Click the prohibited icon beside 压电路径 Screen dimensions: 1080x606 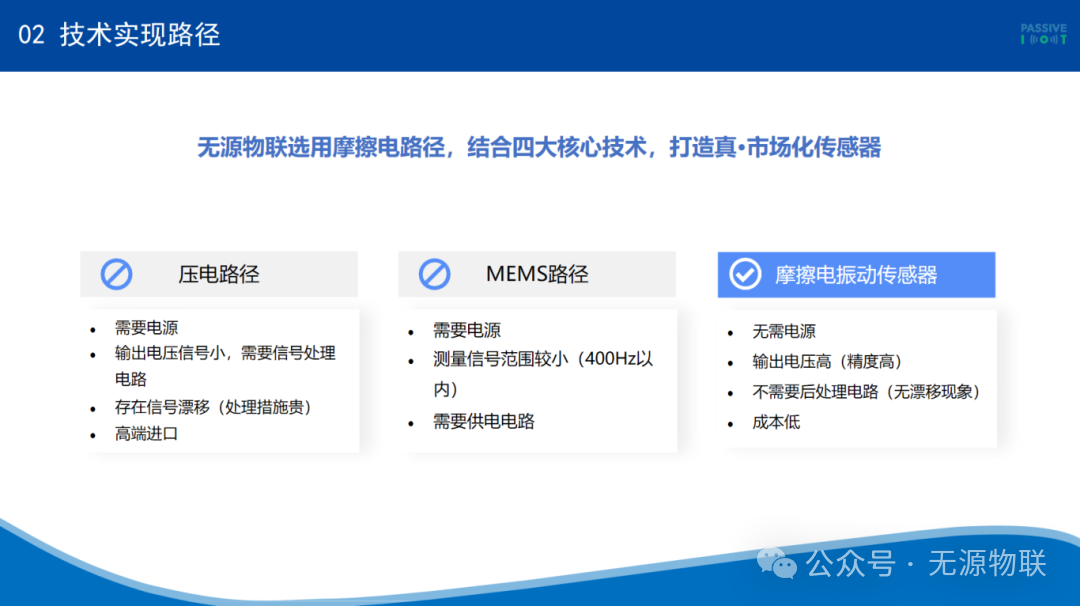116,274
